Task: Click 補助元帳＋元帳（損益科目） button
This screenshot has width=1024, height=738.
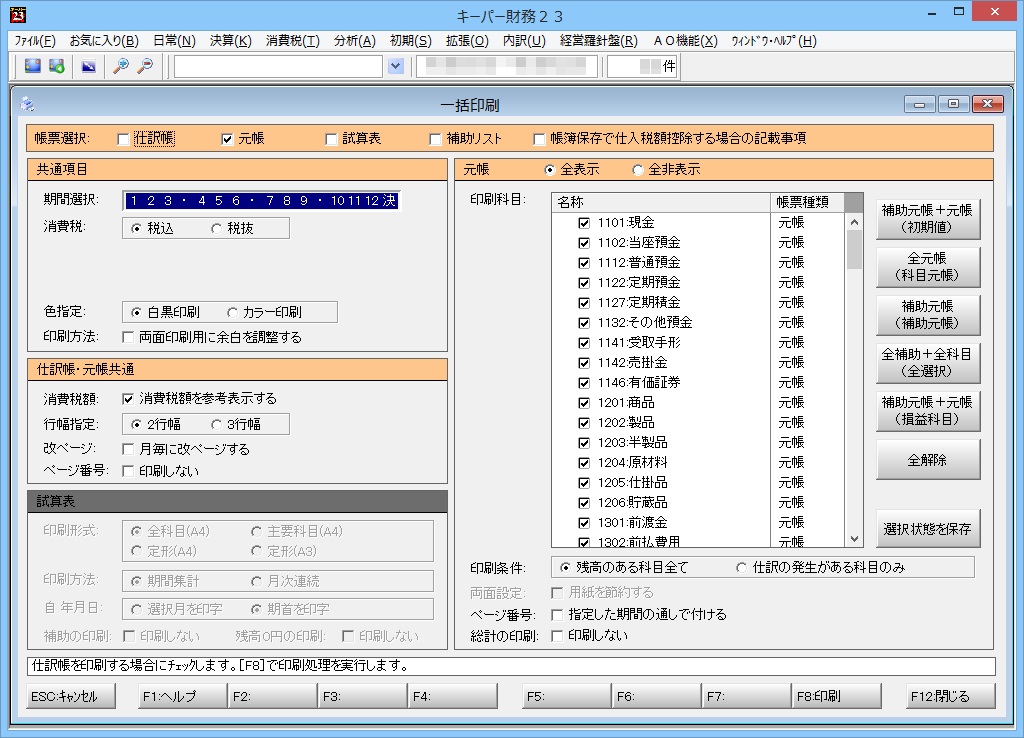Action: coord(927,411)
